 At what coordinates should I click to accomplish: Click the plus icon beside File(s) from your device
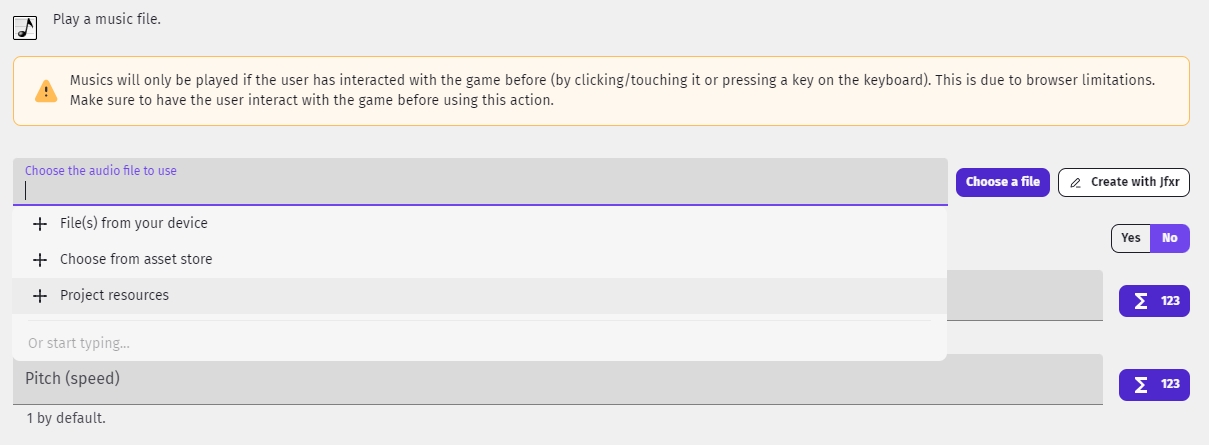tap(40, 224)
